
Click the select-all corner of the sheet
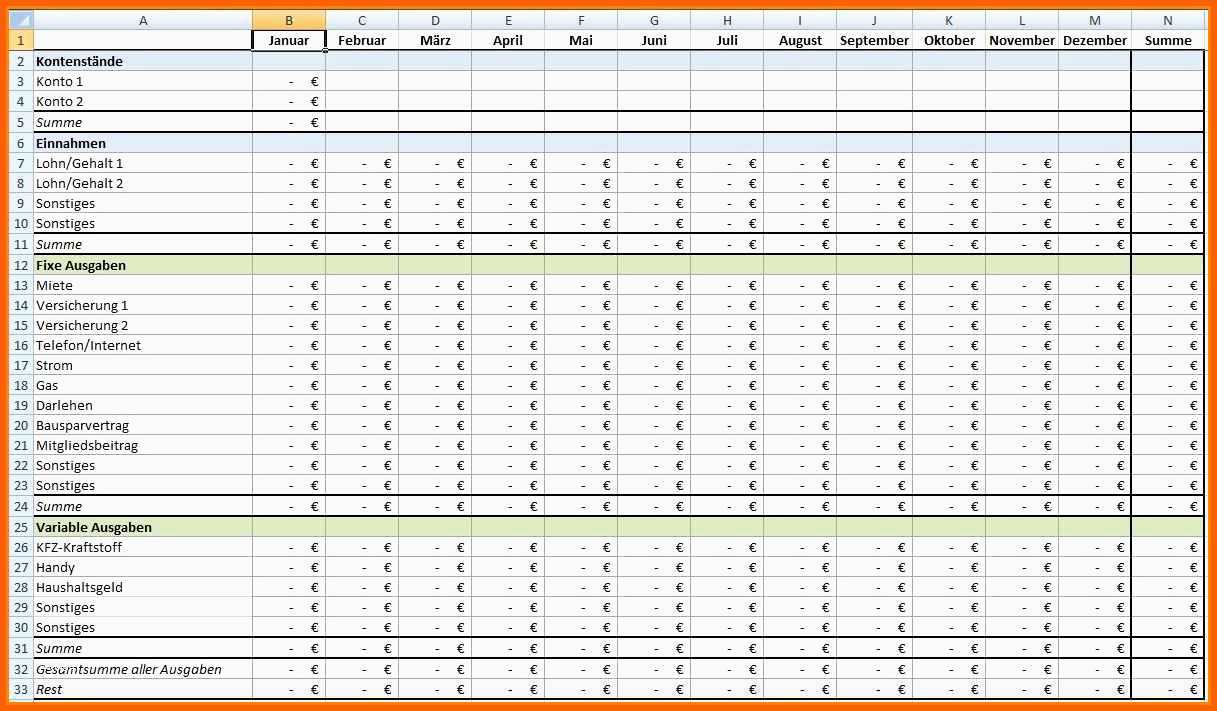click(20, 20)
